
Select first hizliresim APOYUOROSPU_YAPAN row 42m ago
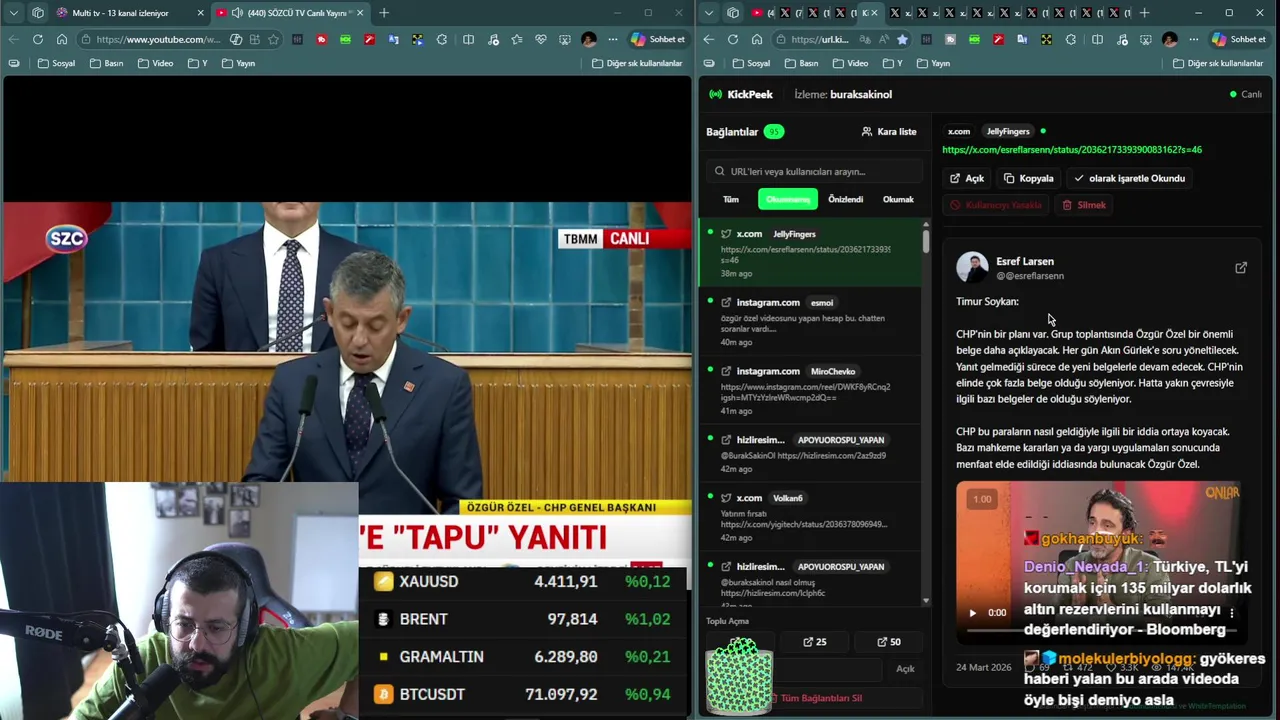pos(810,453)
